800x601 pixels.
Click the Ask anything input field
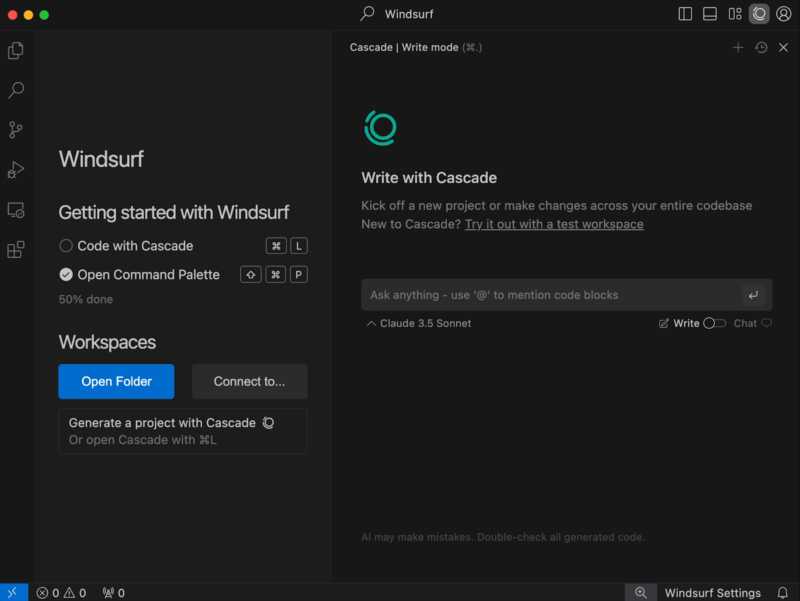[550, 295]
